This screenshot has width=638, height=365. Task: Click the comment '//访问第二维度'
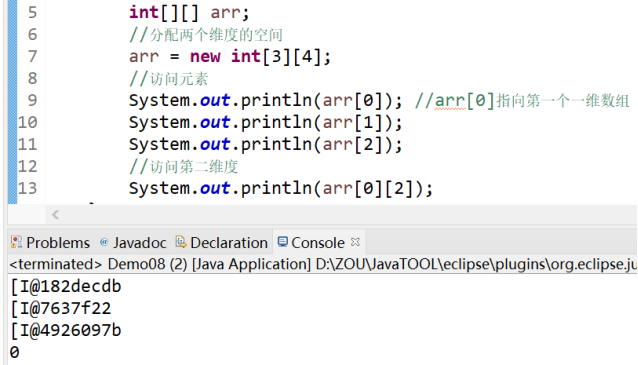point(184,166)
